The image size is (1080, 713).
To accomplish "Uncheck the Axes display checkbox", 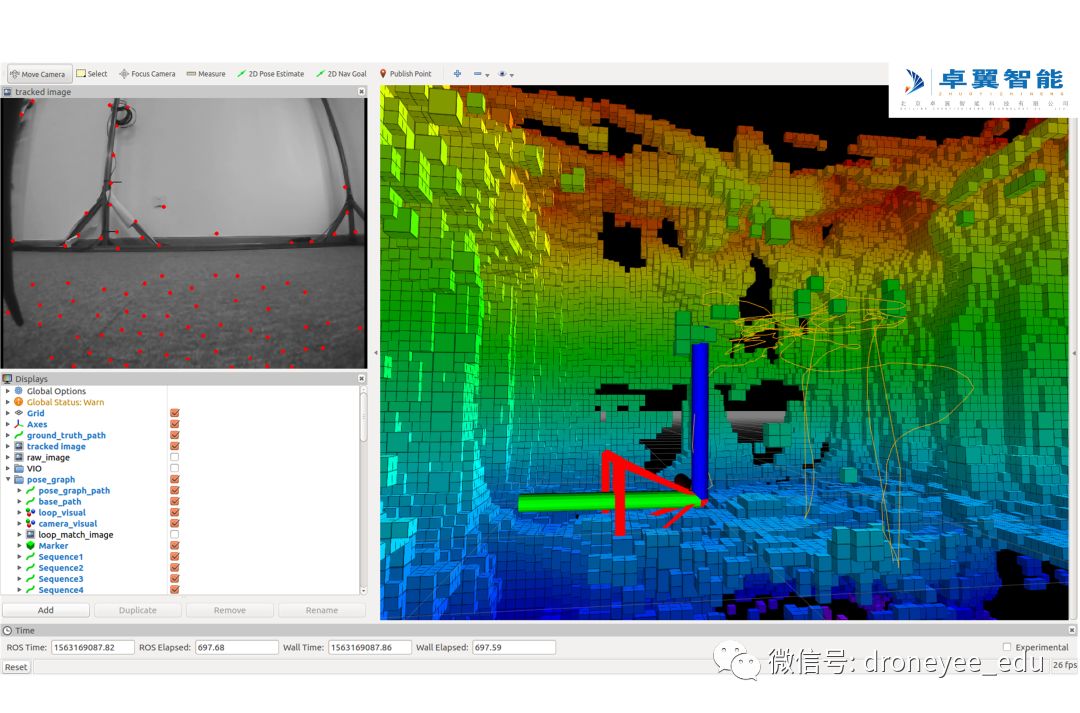I will tap(174, 424).
